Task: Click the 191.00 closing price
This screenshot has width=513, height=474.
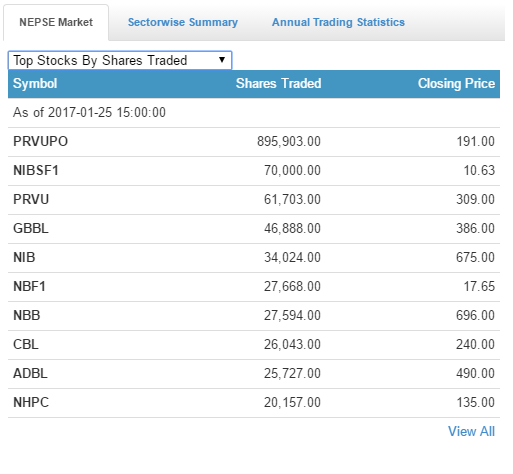Action: pyautogui.click(x=475, y=141)
